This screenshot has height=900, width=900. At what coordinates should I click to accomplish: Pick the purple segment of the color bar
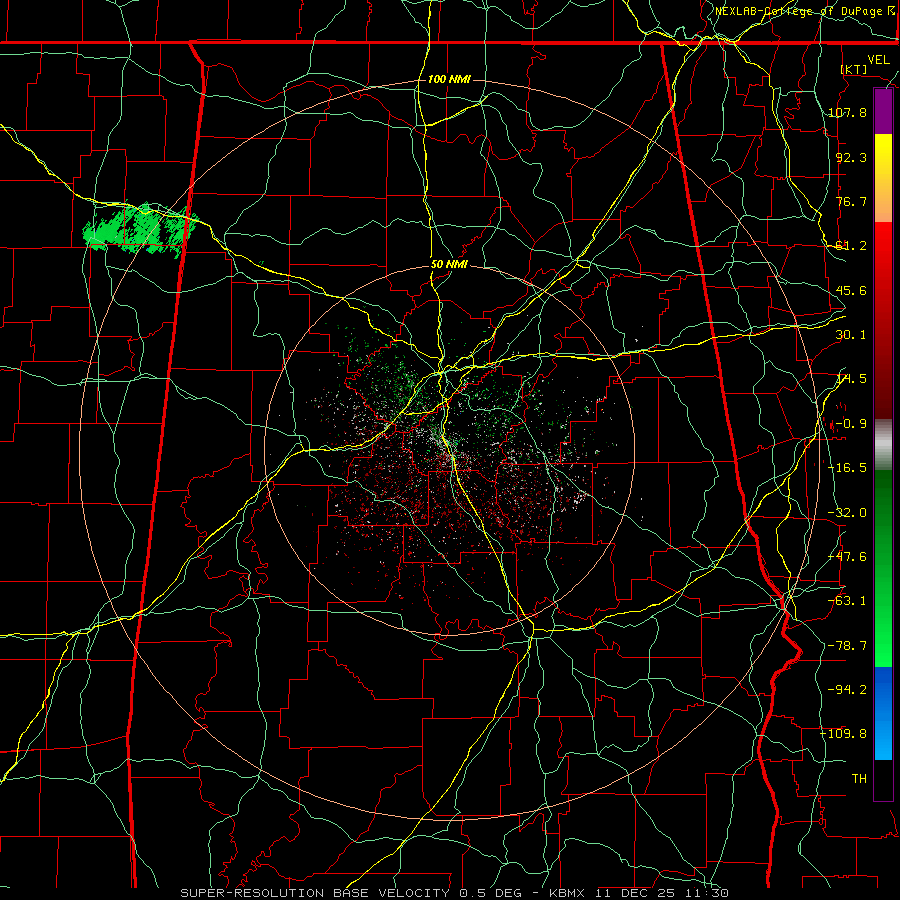point(883,111)
